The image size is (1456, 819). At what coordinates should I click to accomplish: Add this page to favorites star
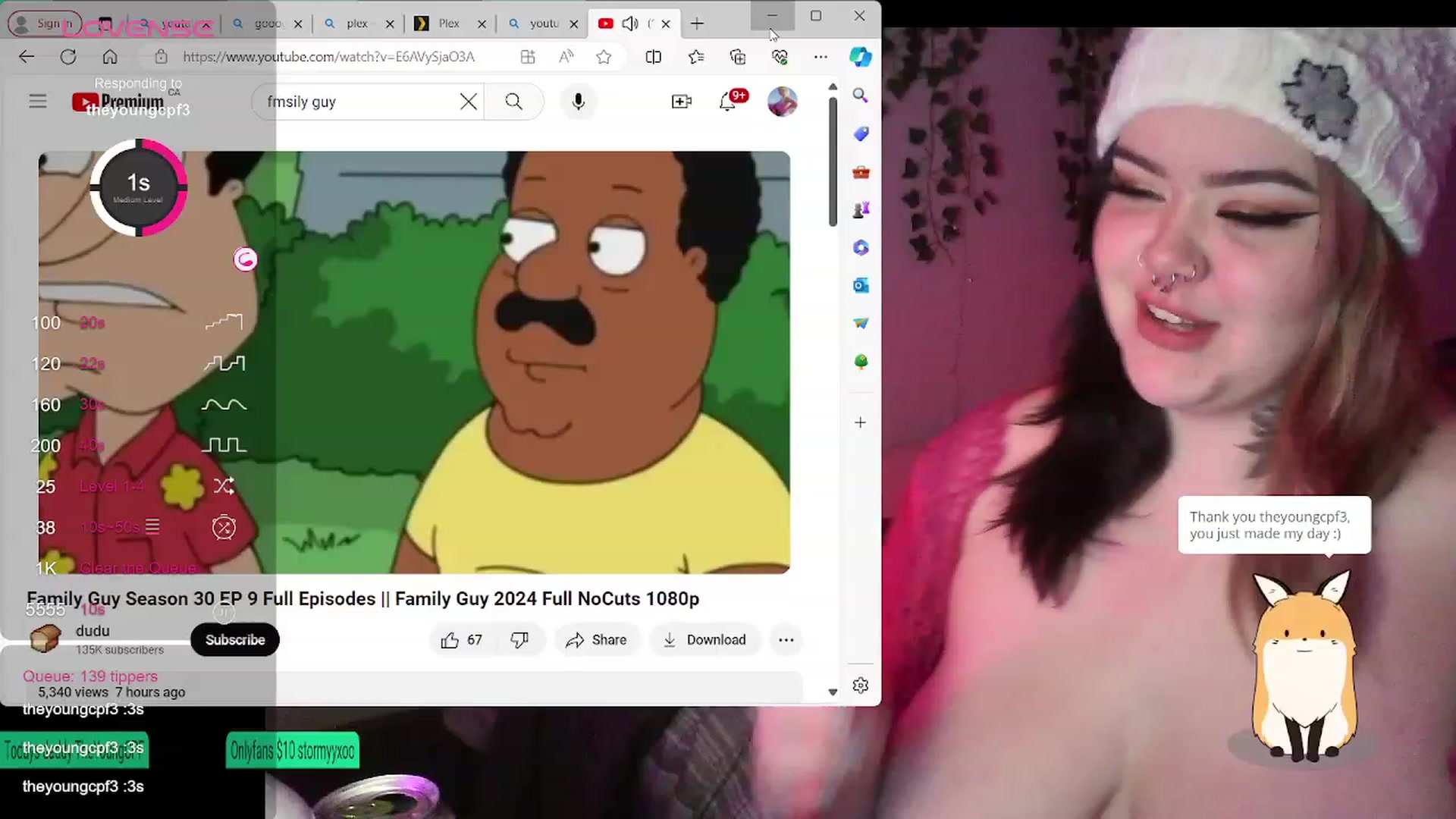[x=604, y=57]
